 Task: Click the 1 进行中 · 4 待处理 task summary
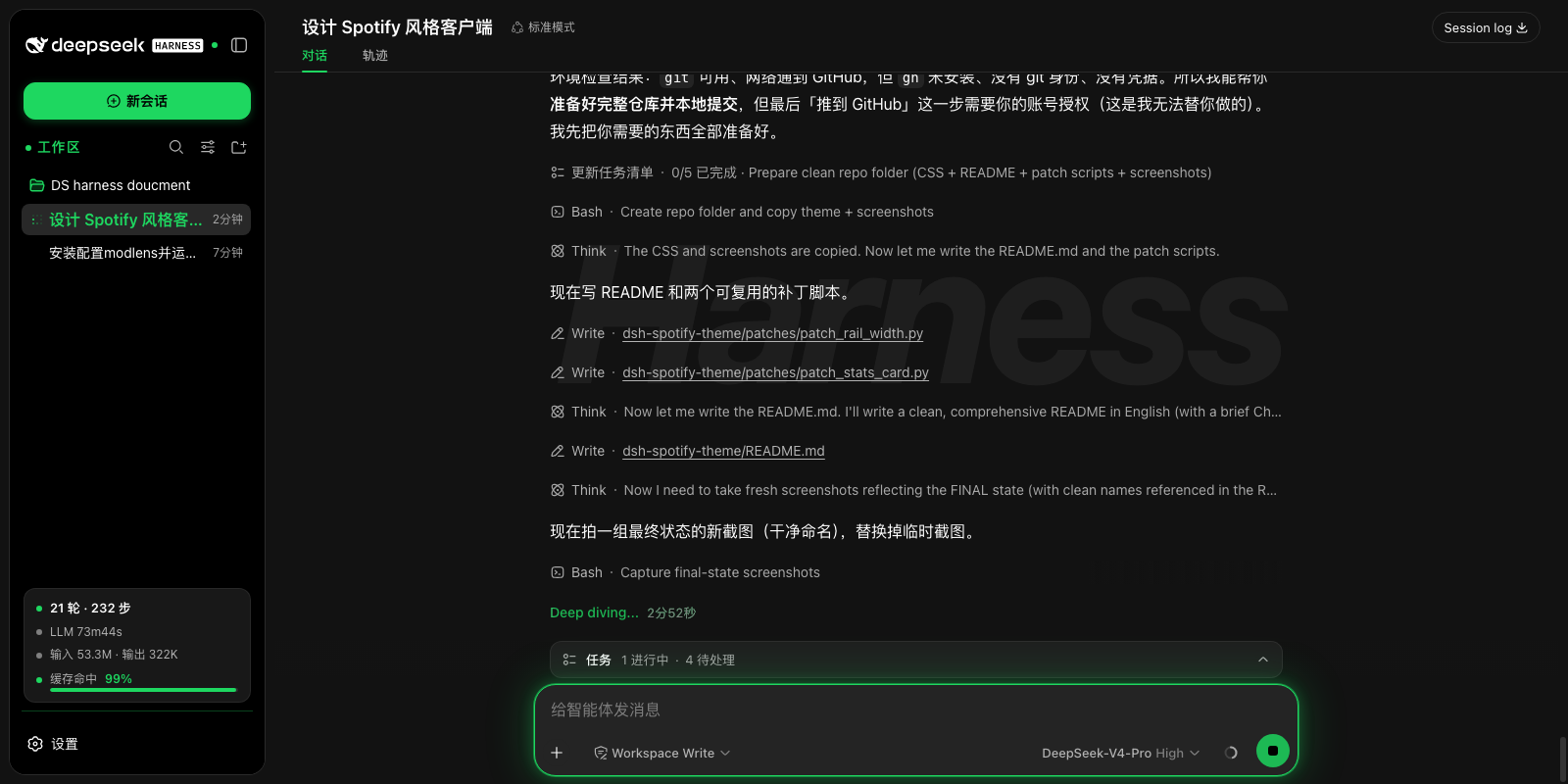[x=678, y=661]
